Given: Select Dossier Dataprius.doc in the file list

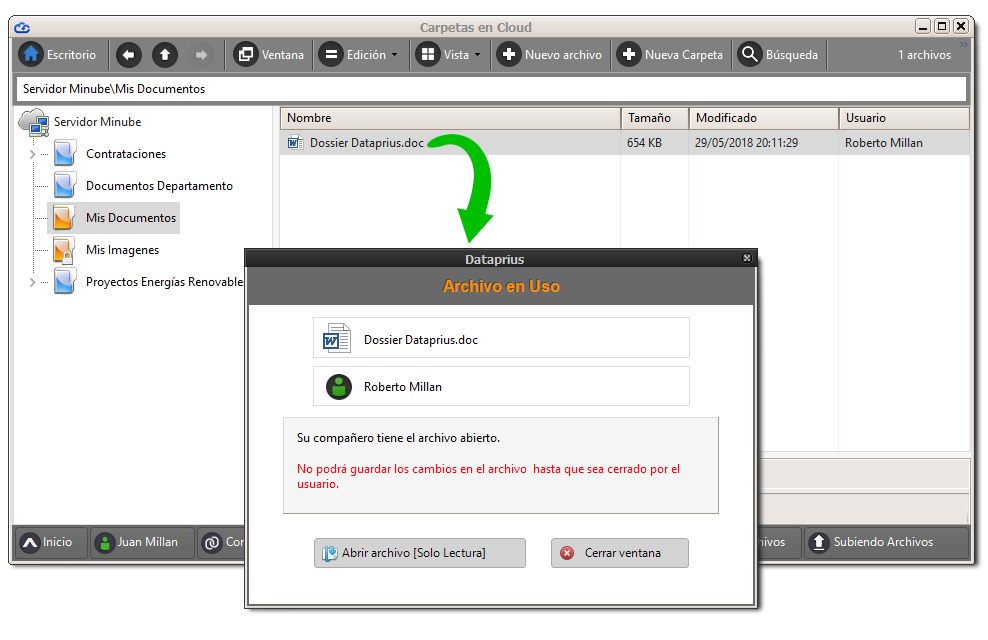Looking at the screenshot, I should (x=367, y=143).
